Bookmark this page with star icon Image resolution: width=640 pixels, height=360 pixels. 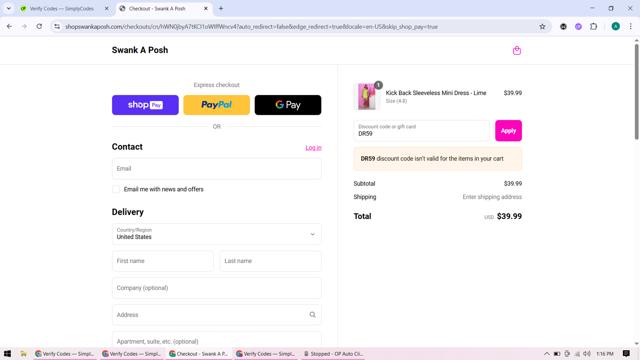click(542, 27)
